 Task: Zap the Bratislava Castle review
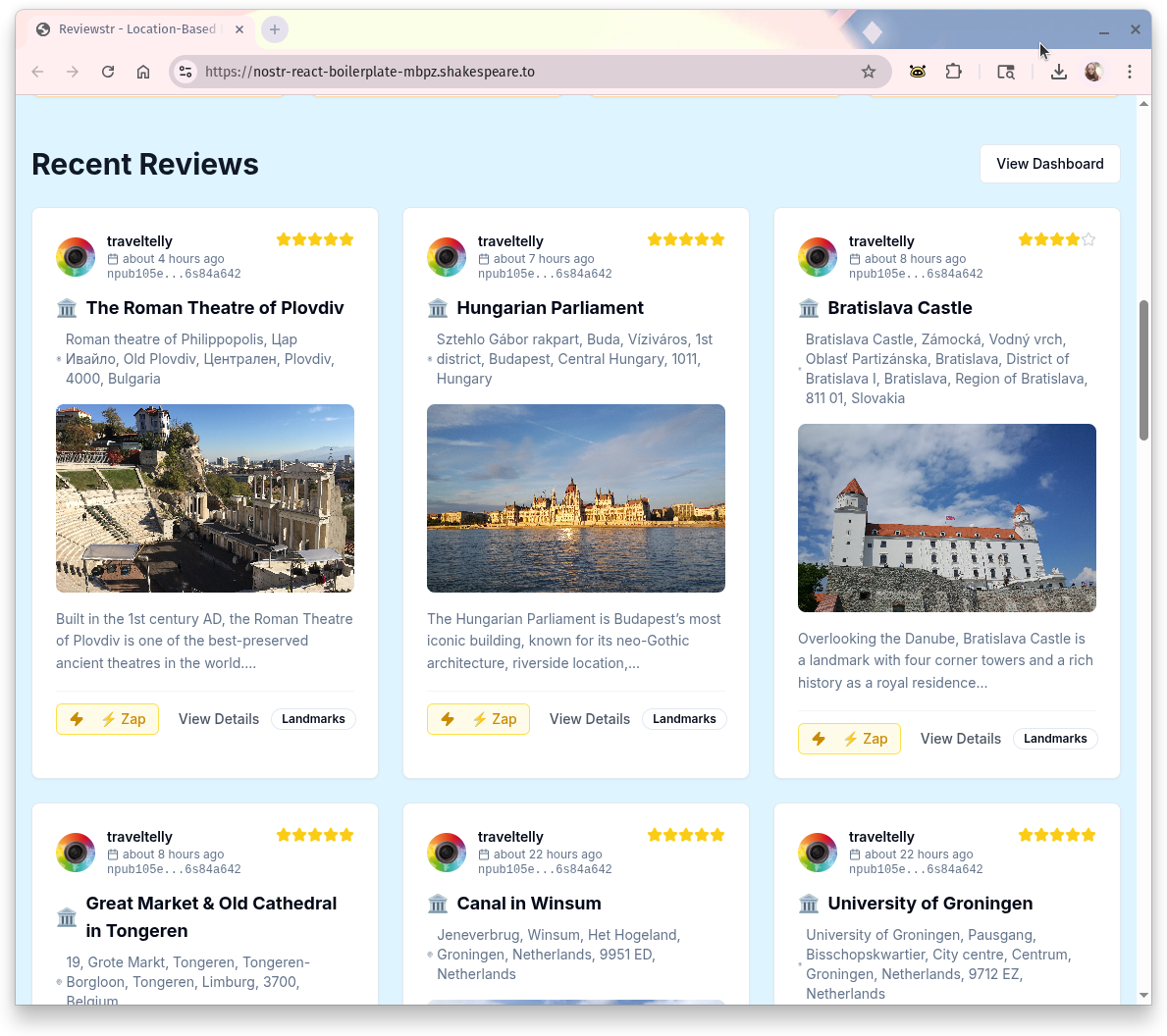pyautogui.click(x=850, y=739)
